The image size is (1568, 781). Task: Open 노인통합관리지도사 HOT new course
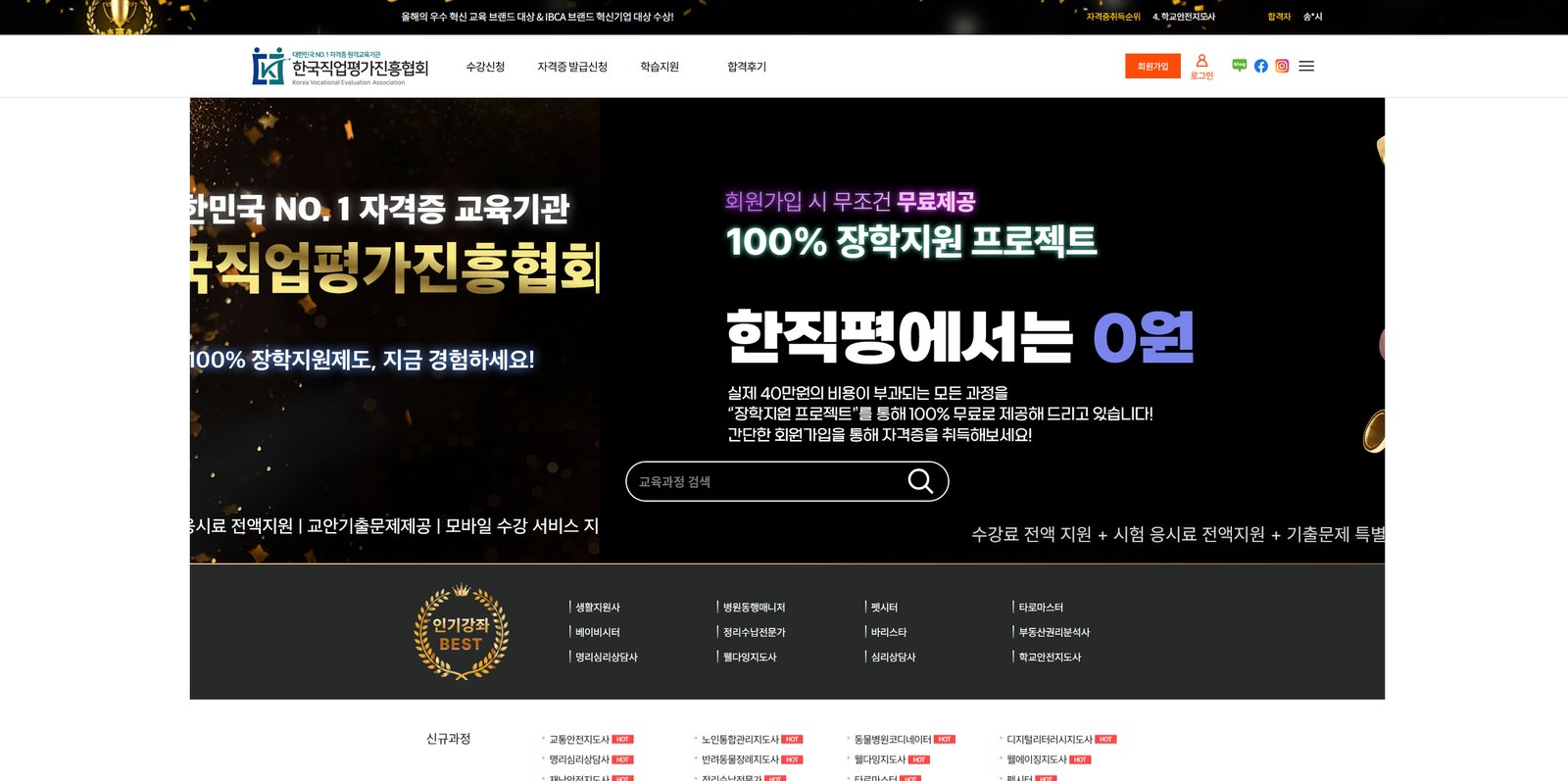[x=740, y=740]
